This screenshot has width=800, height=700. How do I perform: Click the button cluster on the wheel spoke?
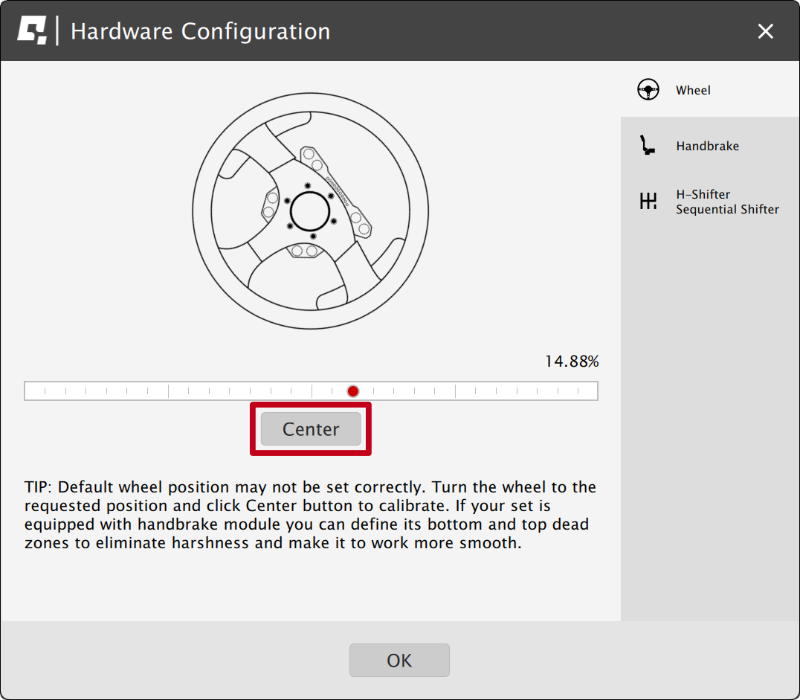point(310,158)
